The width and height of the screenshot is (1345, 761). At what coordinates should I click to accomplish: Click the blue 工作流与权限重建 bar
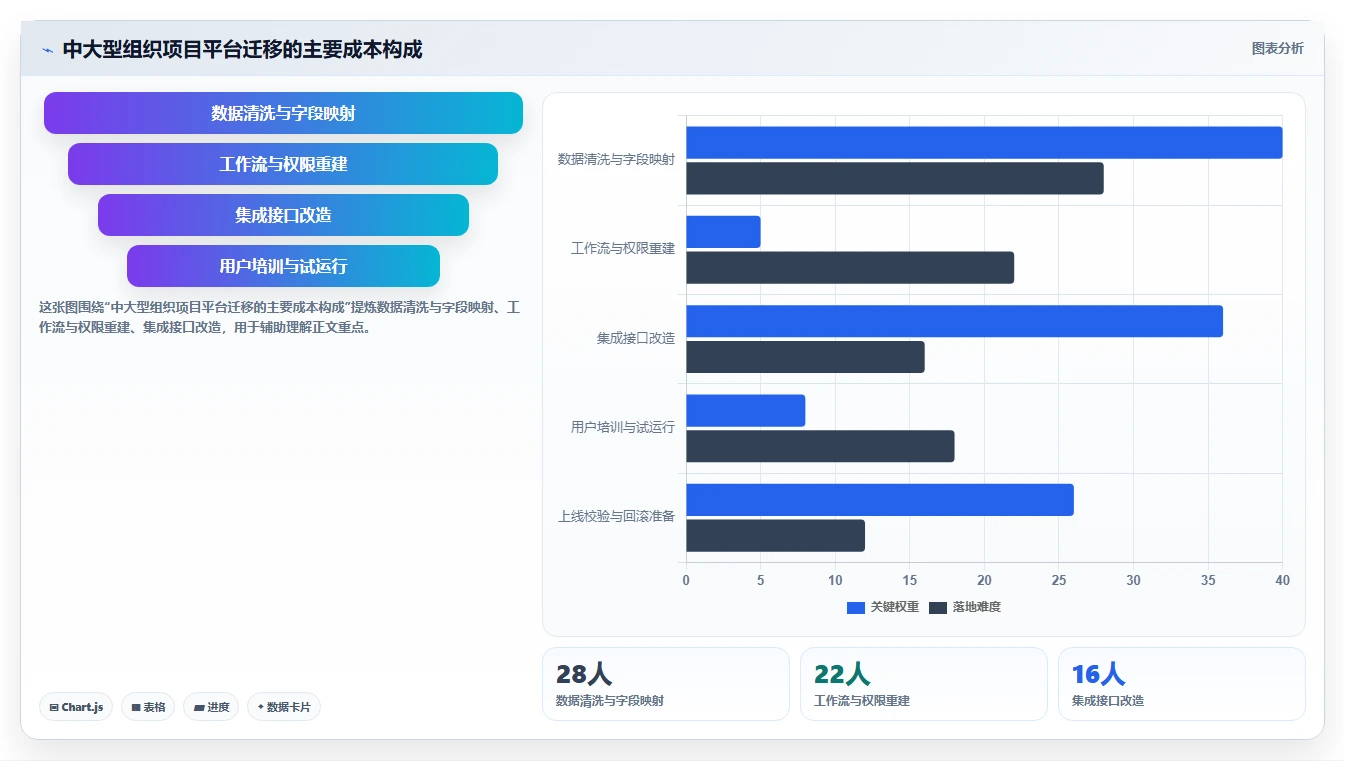[x=723, y=232]
